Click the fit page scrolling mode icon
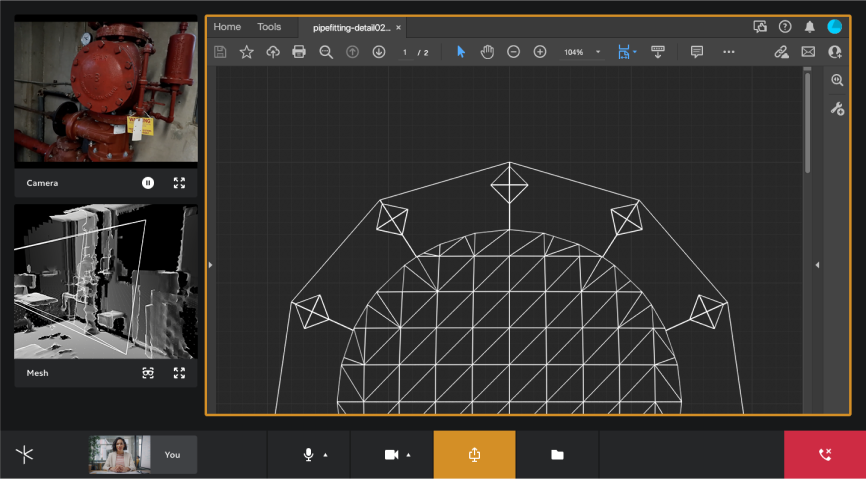This screenshot has width=867, height=479. click(x=624, y=52)
